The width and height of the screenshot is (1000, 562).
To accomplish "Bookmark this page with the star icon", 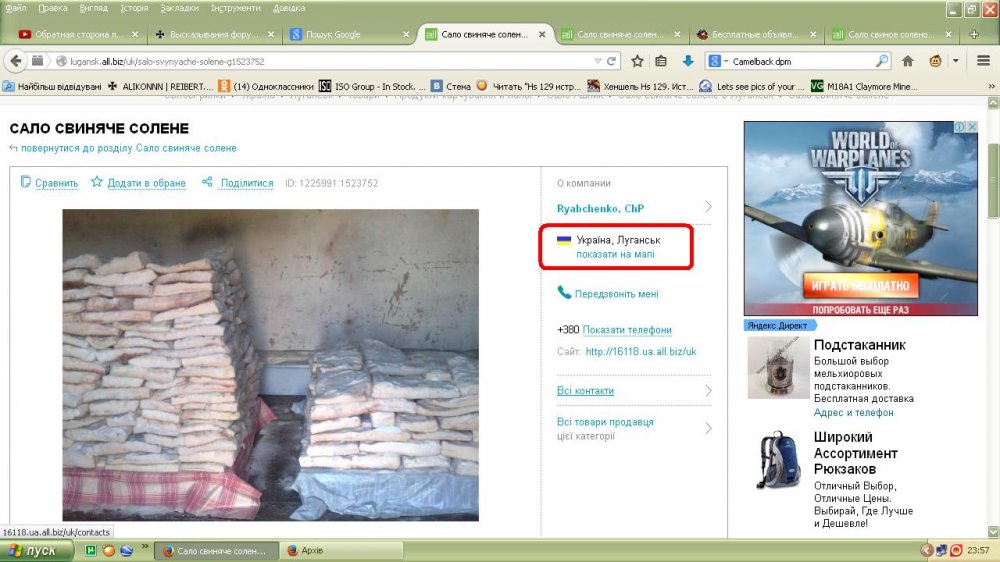I will 637,61.
